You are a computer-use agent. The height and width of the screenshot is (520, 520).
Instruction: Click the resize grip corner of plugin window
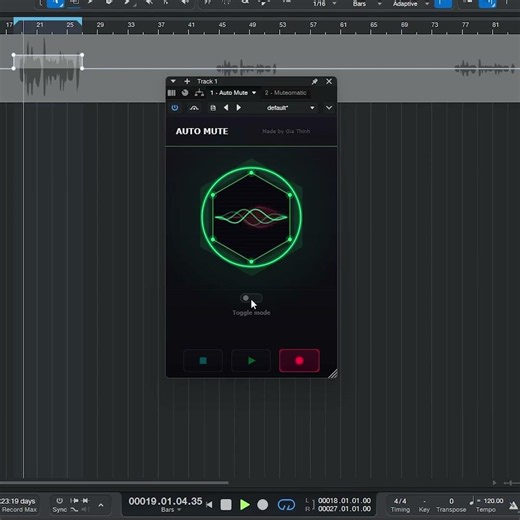click(x=333, y=374)
